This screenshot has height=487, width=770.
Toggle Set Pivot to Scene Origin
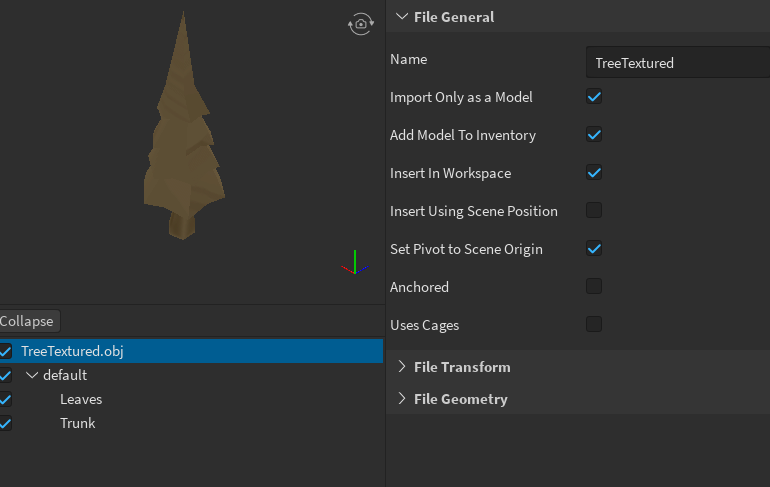point(594,249)
